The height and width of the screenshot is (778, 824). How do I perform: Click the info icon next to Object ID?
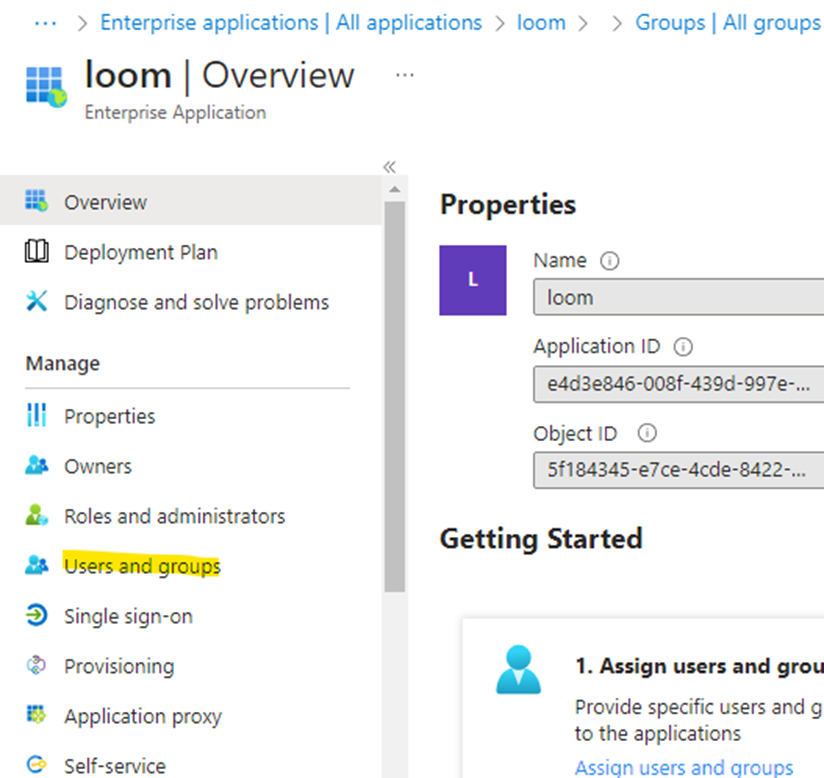click(x=647, y=433)
